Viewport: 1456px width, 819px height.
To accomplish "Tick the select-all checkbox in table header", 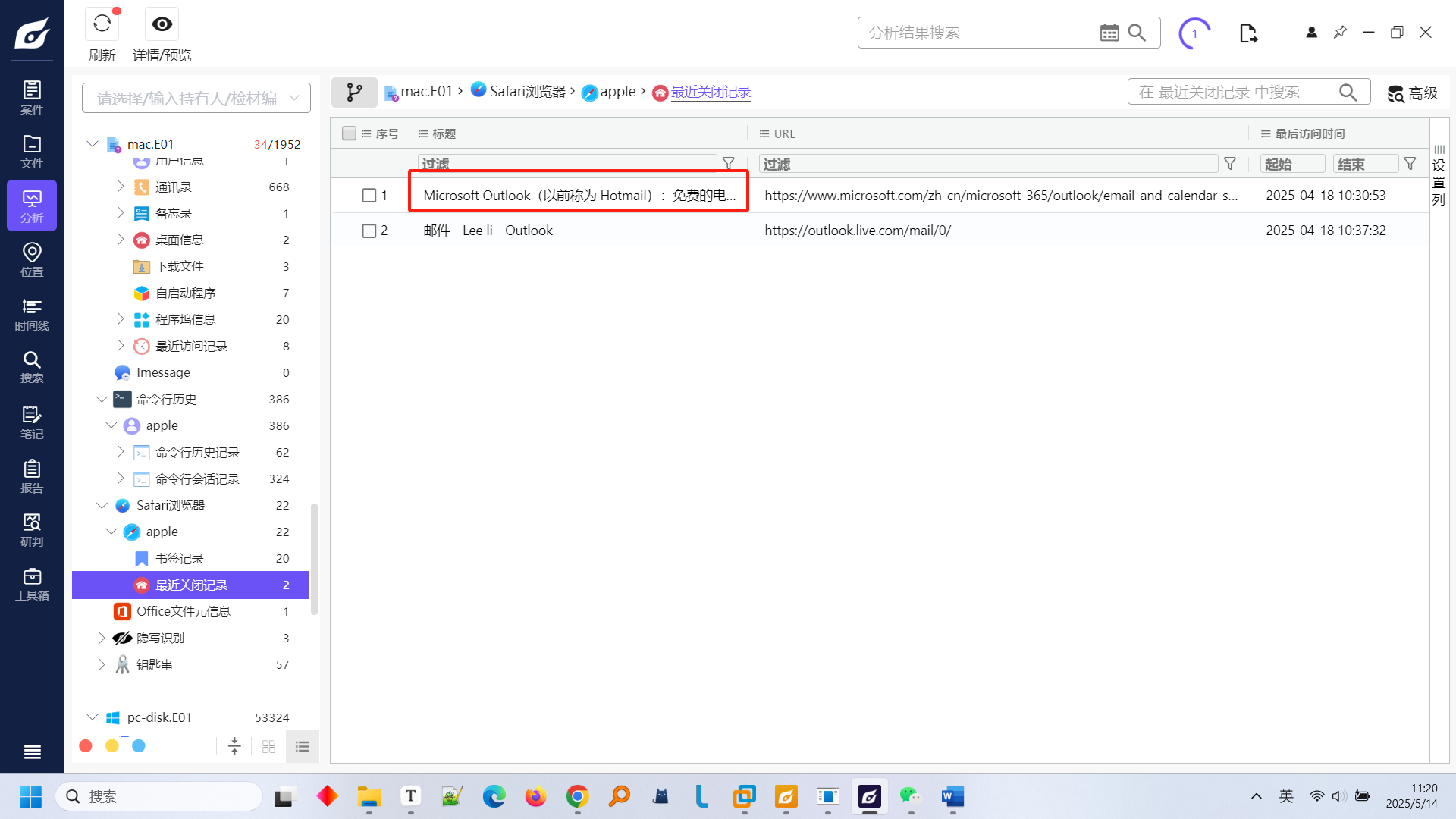I will [349, 133].
